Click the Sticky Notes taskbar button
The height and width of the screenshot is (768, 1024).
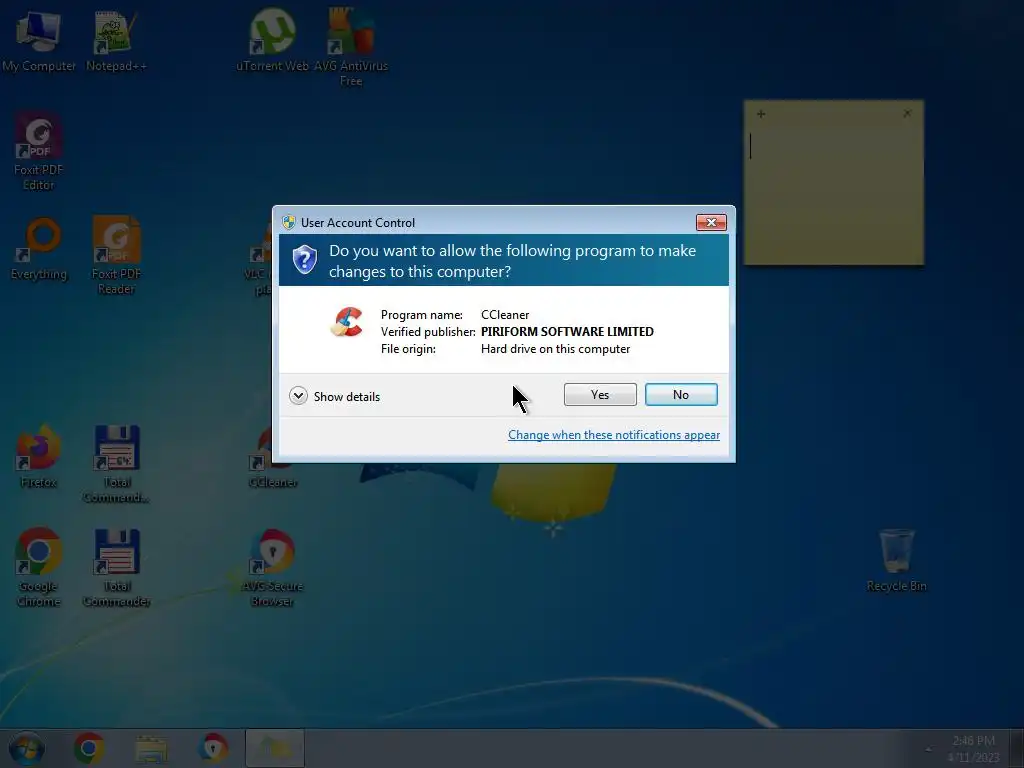pos(274,748)
